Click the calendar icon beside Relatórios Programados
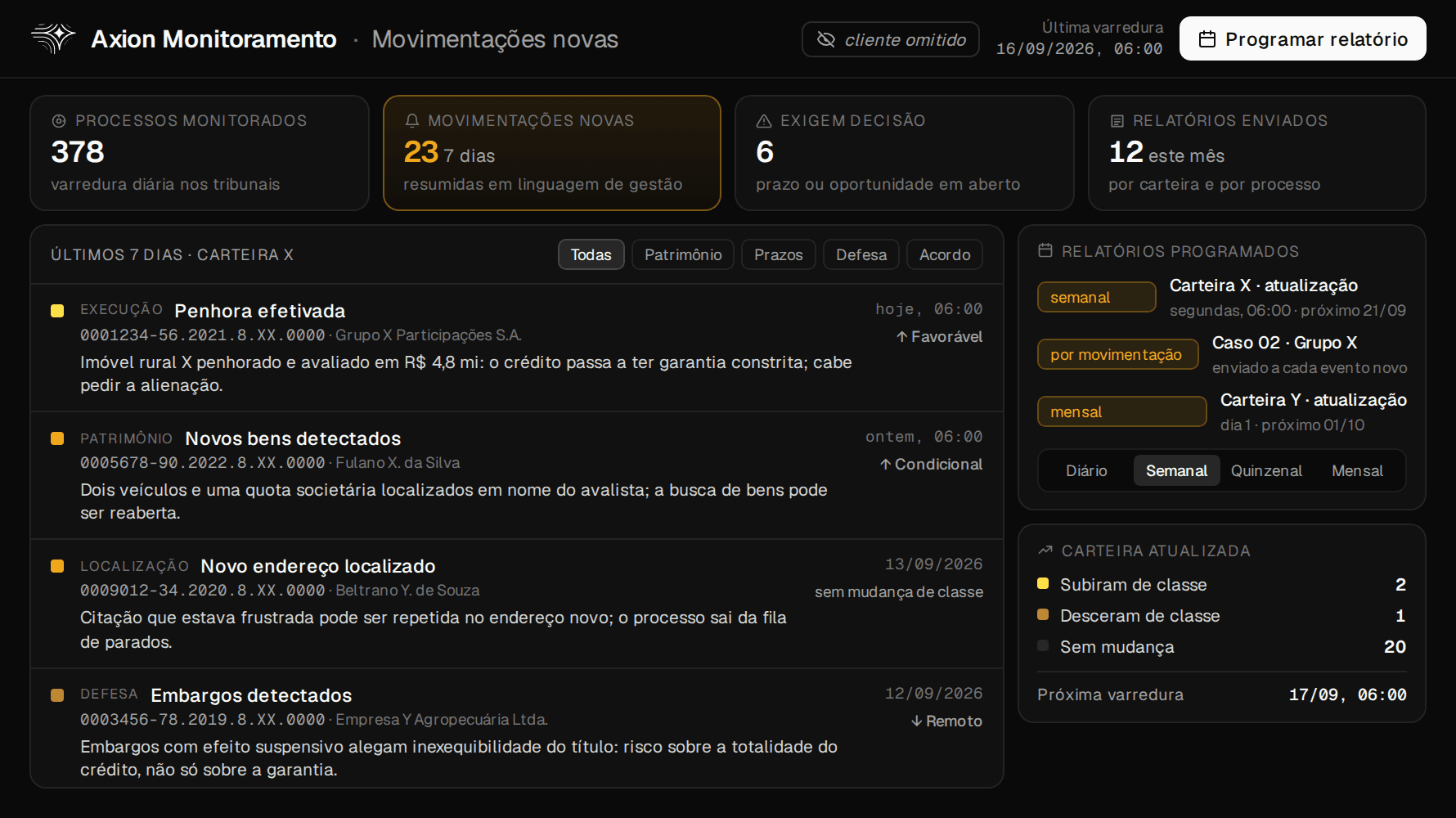Screen dimensions: 1456x818 pos(1045,250)
